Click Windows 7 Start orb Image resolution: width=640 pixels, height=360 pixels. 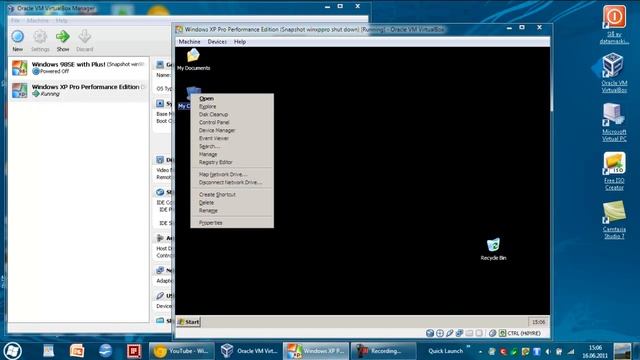[13, 351]
